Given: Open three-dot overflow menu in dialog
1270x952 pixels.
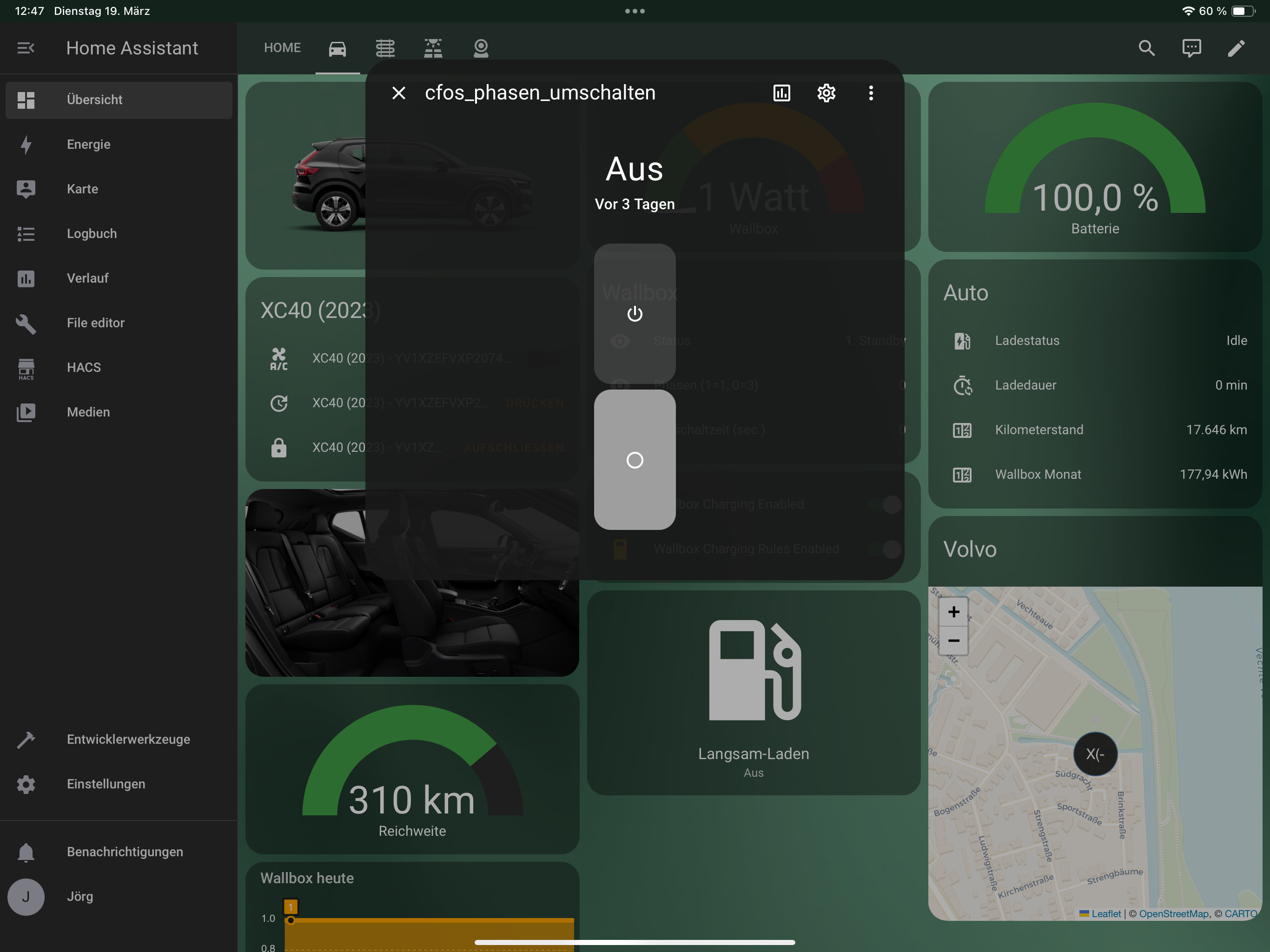Looking at the screenshot, I should click(x=871, y=93).
